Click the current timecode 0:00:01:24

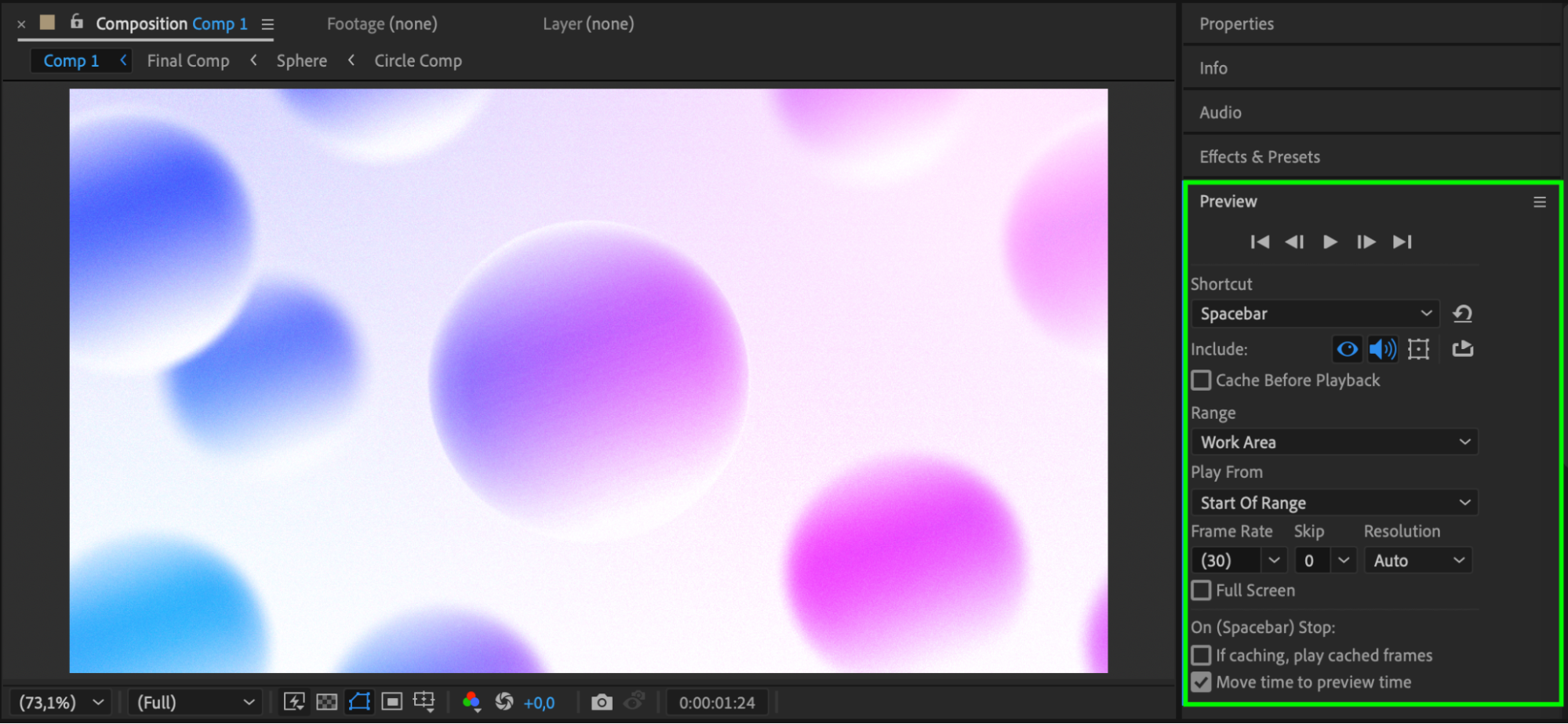[x=717, y=703]
